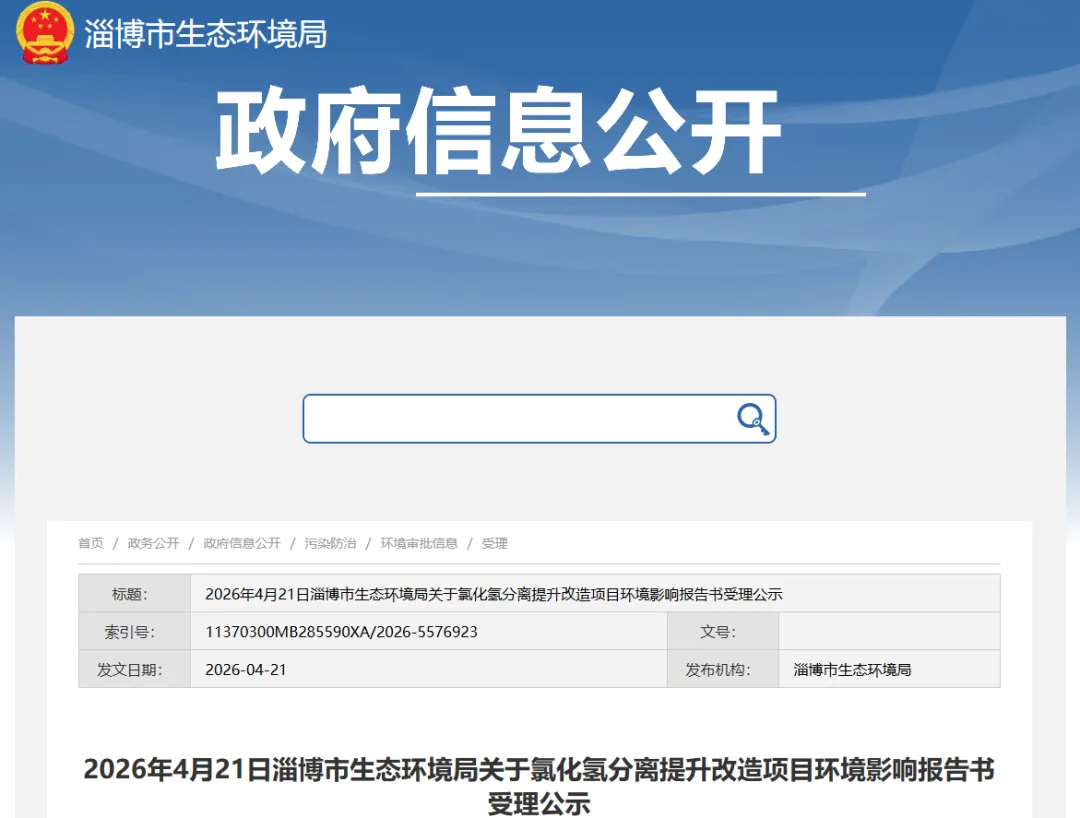Open 政府信息公开 breadcrumb link
Viewport: 1080px width, 818px height.
coord(242,543)
